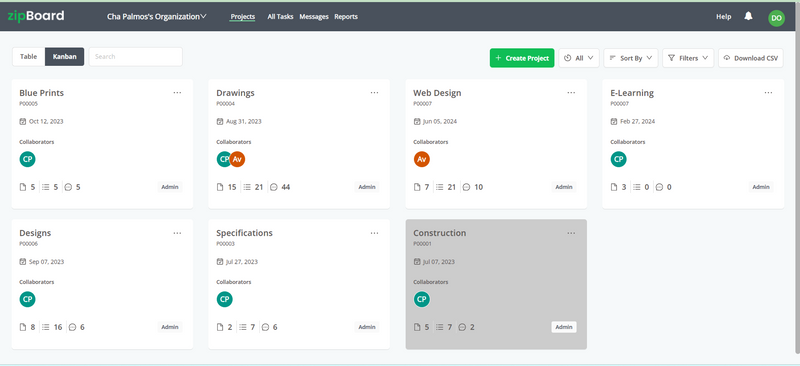The width and height of the screenshot is (800, 366).
Task: Click the Av collaborator avatar on Drawings
Action: click(237, 159)
